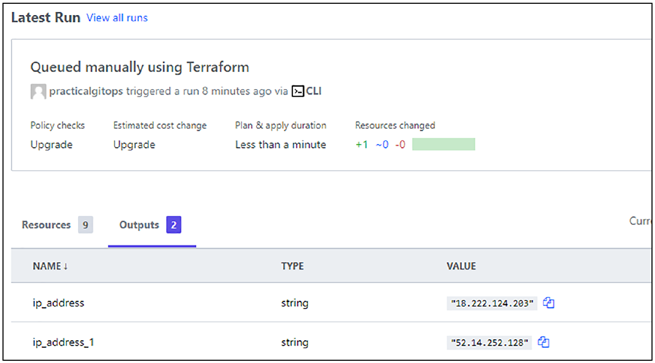
Task: Click the +1 resources added indicator
Action: point(362,145)
